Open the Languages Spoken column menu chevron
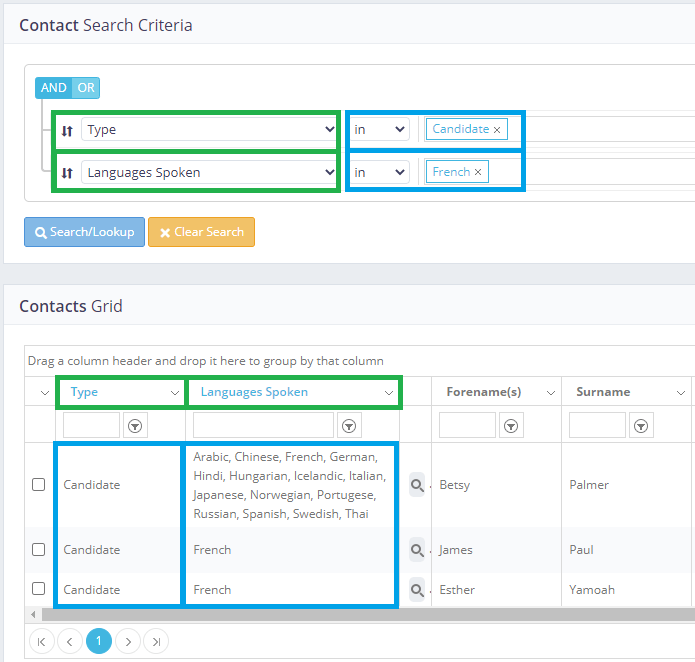This screenshot has height=662, width=695. (389, 393)
